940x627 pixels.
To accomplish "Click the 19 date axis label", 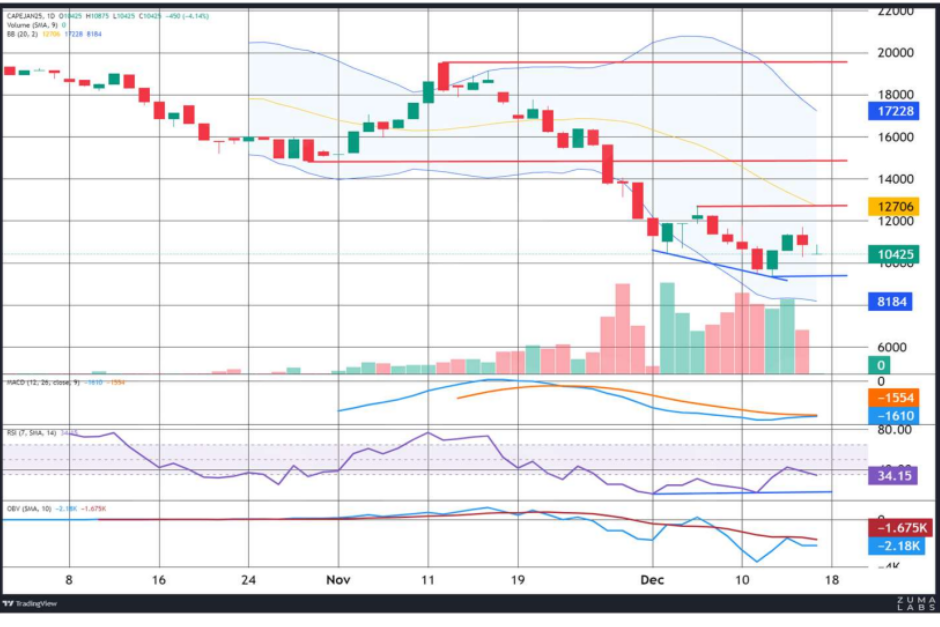I will pos(517,580).
